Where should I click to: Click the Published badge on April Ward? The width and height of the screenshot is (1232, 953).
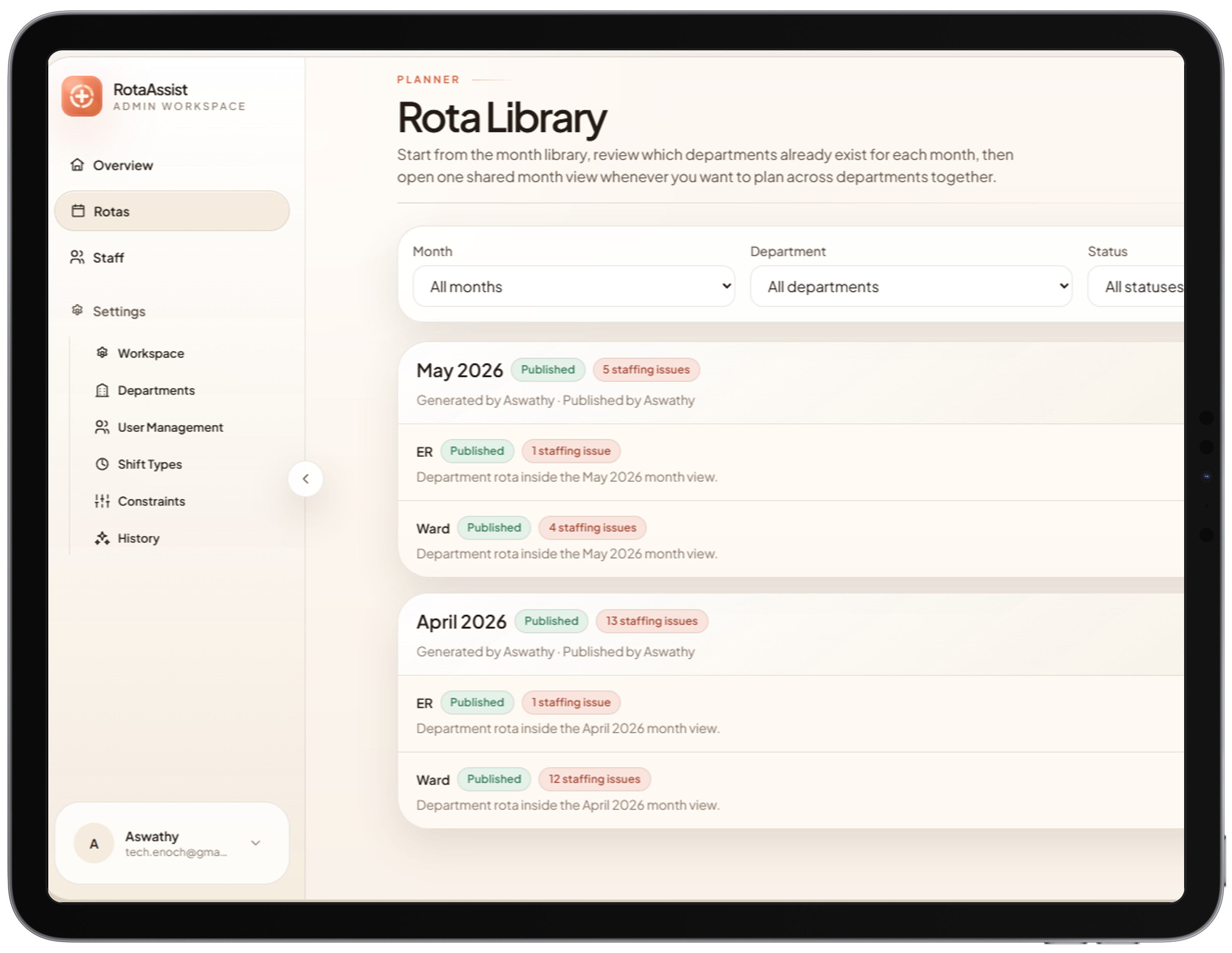coord(494,779)
